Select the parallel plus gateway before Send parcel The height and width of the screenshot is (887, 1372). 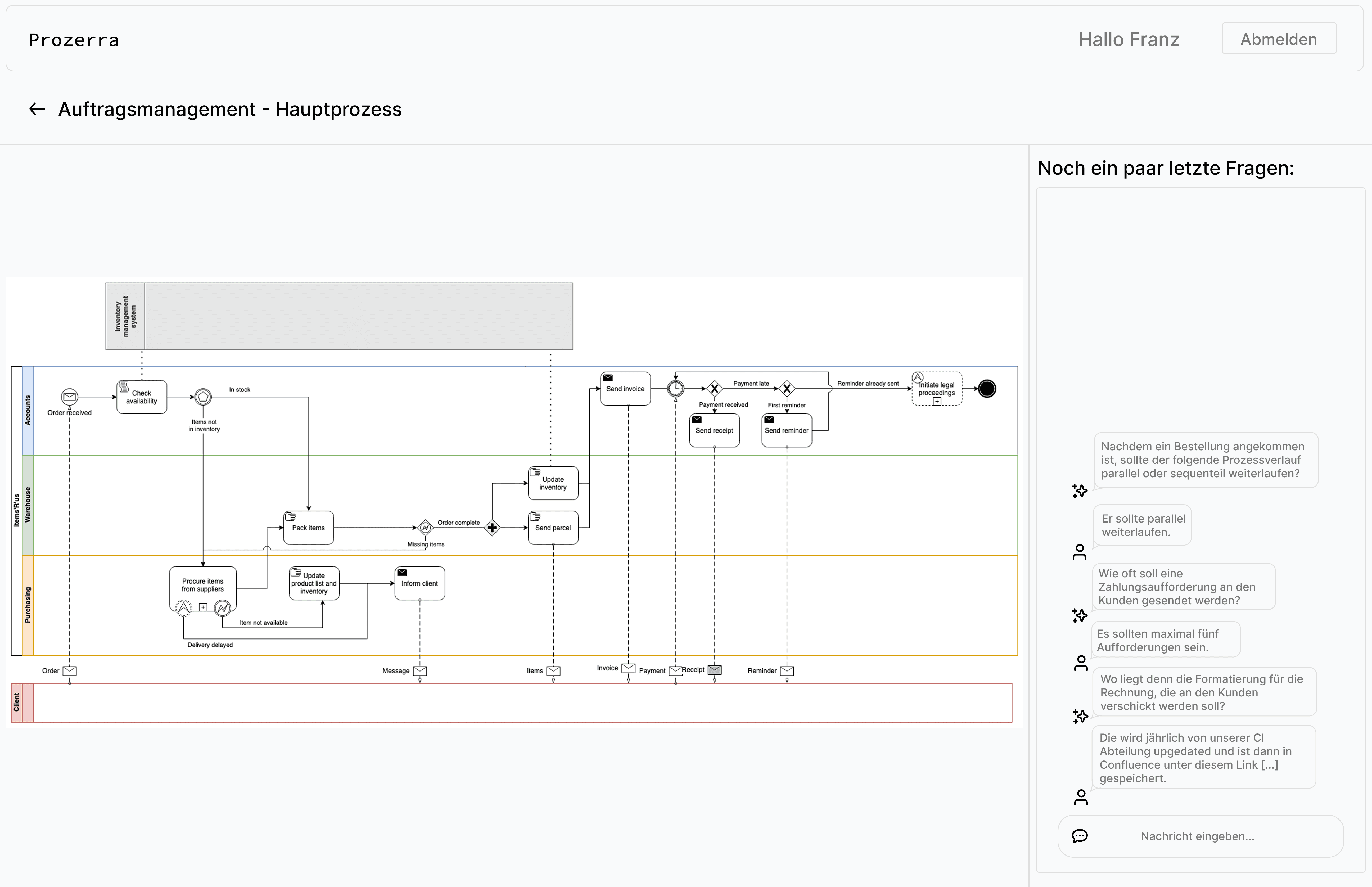coord(492,528)
